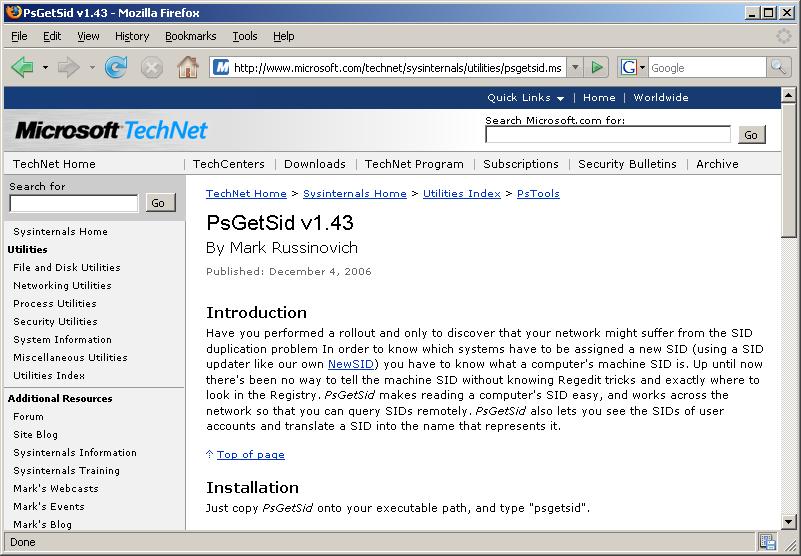
Task: Open System Information sidebar link
Action: click(x=62, y=340)
